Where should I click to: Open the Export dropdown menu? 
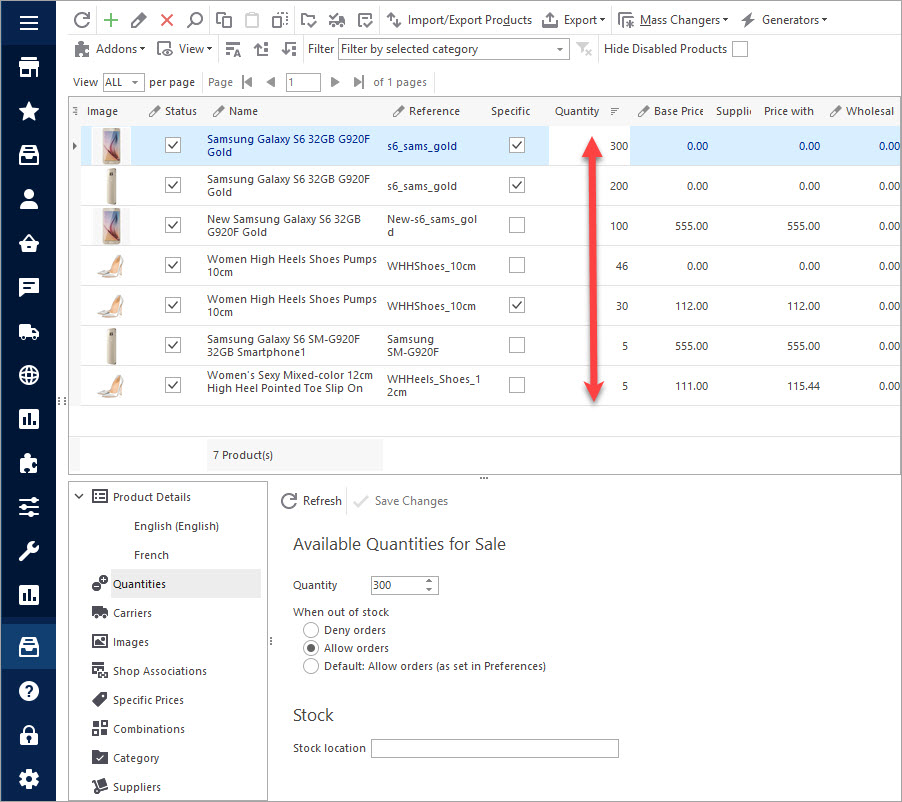click(x=574, y=20)
